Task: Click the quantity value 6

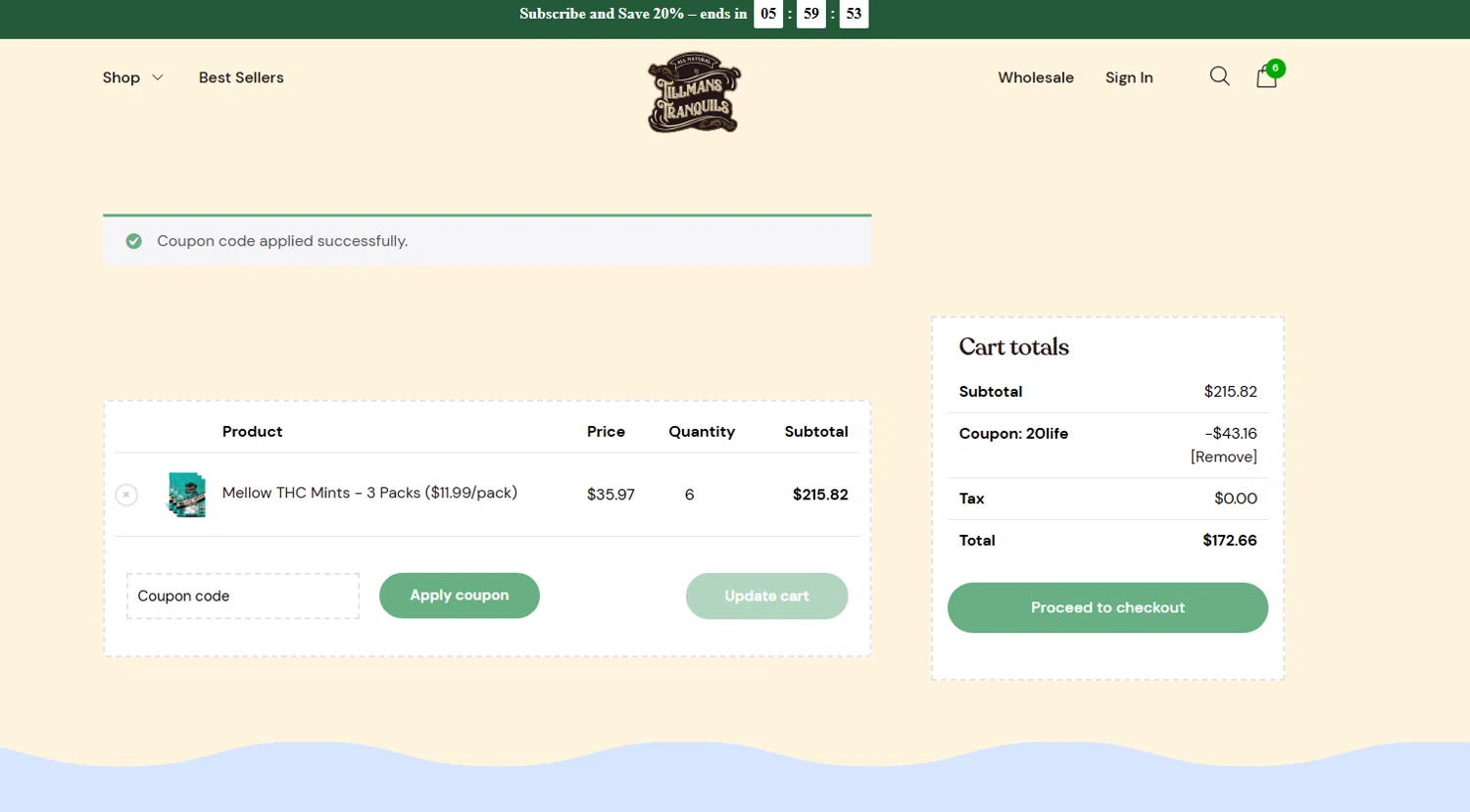Action: [689, 495]
